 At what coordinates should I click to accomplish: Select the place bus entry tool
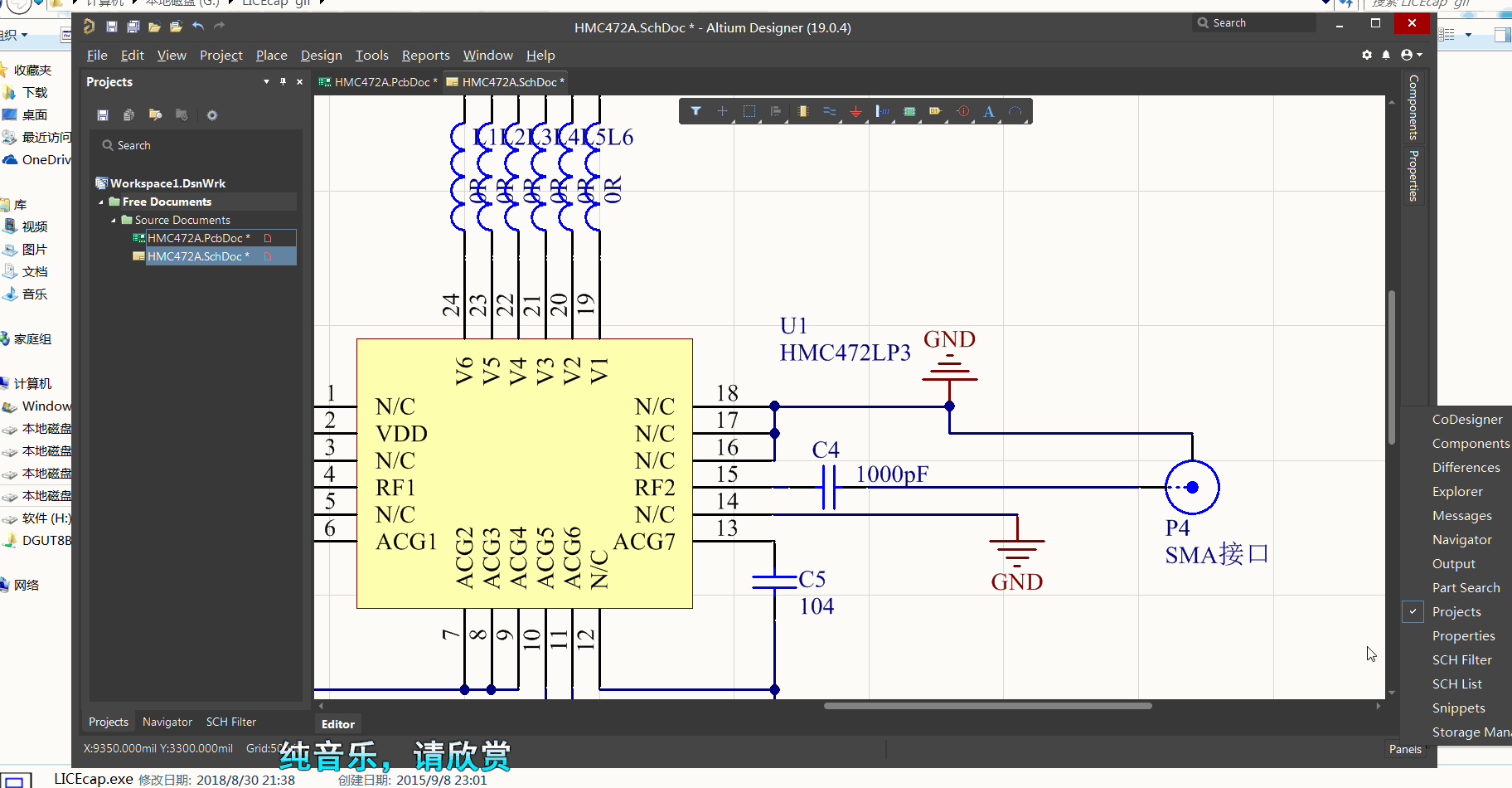click(883, 111)
